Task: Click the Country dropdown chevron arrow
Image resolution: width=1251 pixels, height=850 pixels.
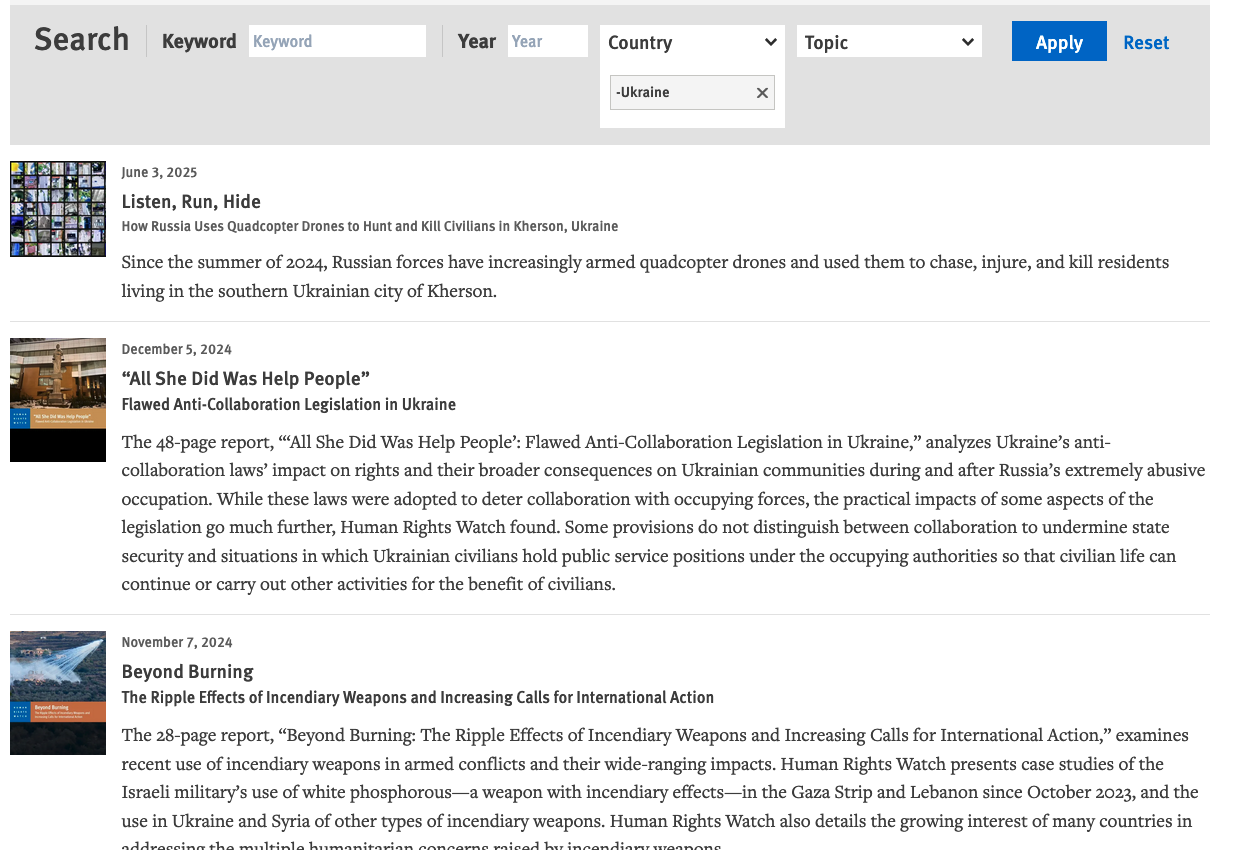Action: click(770, 42)
